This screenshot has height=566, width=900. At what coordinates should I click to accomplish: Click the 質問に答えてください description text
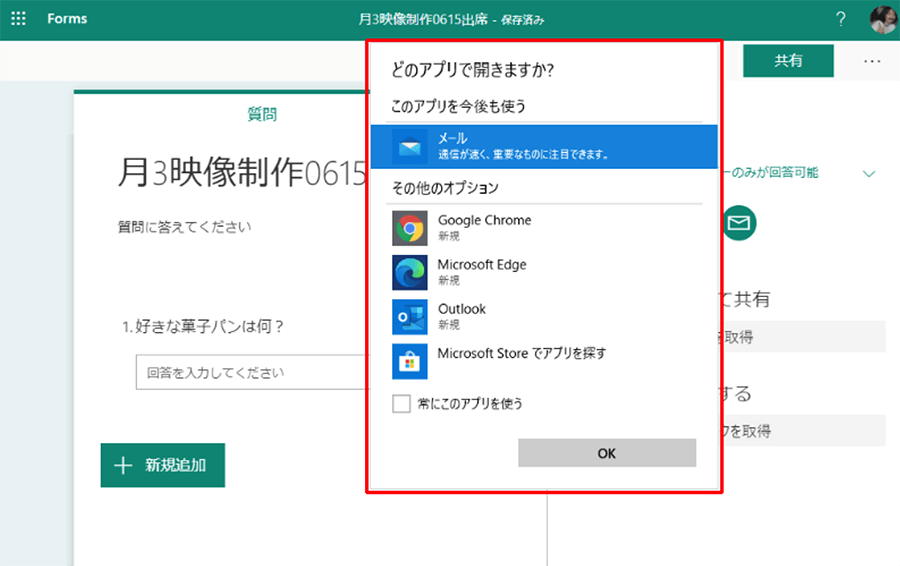point(184,227)
